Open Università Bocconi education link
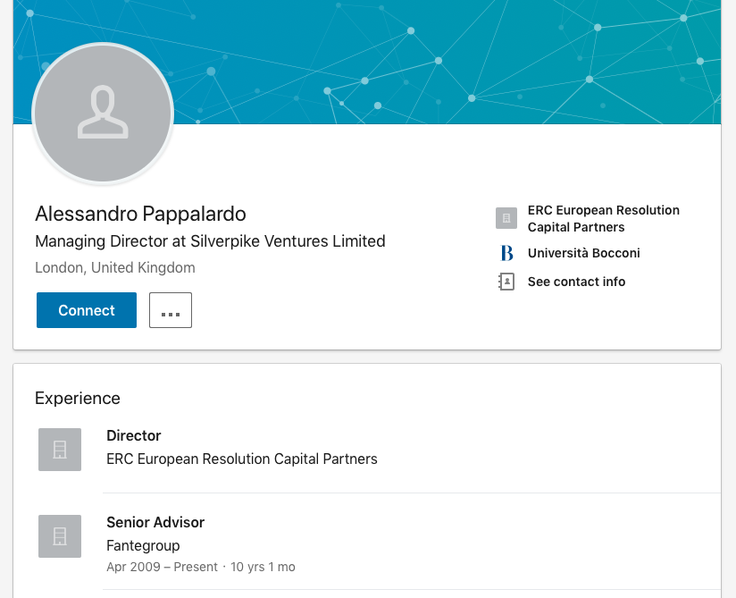This screenshot has height=598, width=736. click(583, 253)
